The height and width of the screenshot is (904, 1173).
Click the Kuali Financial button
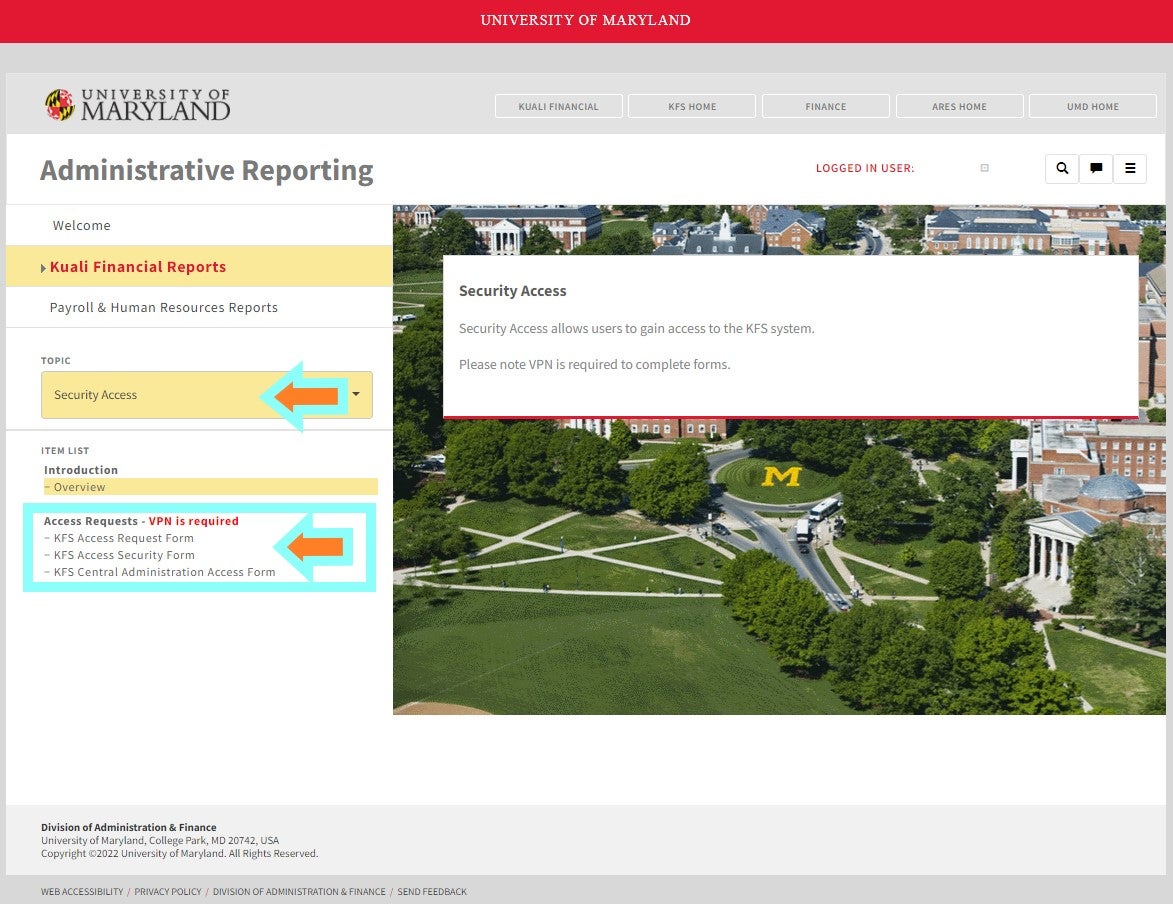tap(558, 107)
